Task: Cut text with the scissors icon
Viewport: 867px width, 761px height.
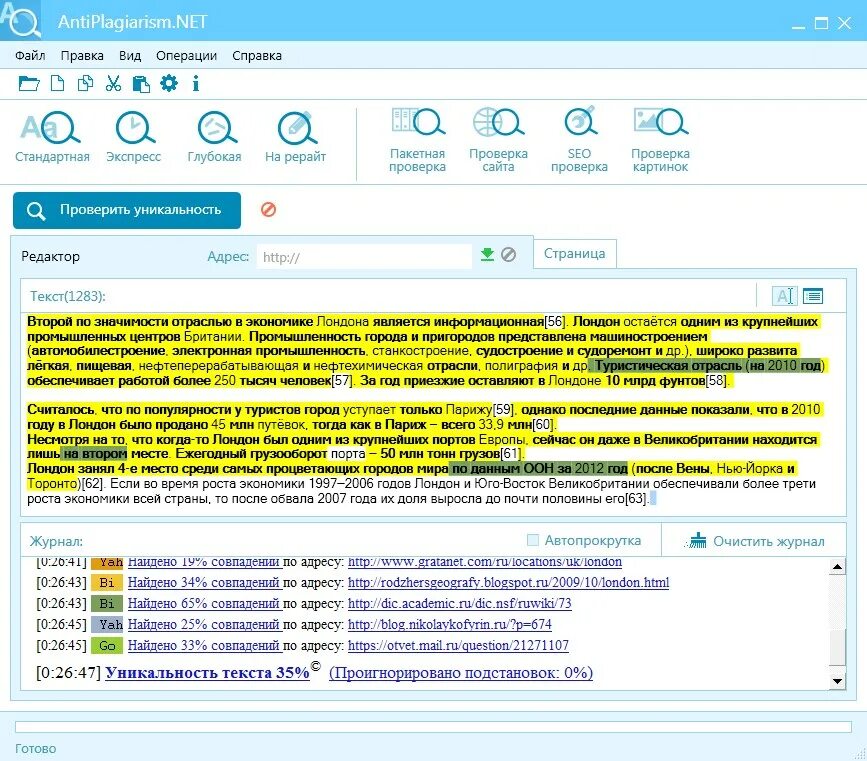Action: [113, 84]
